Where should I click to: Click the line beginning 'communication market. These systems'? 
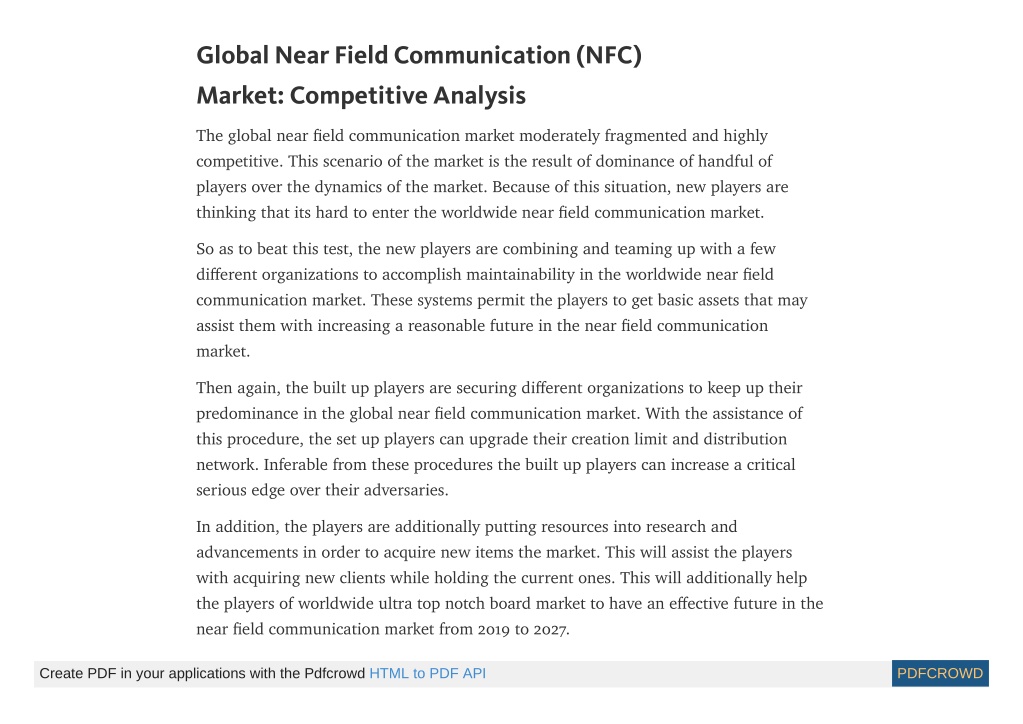click(x=502, y=300)
